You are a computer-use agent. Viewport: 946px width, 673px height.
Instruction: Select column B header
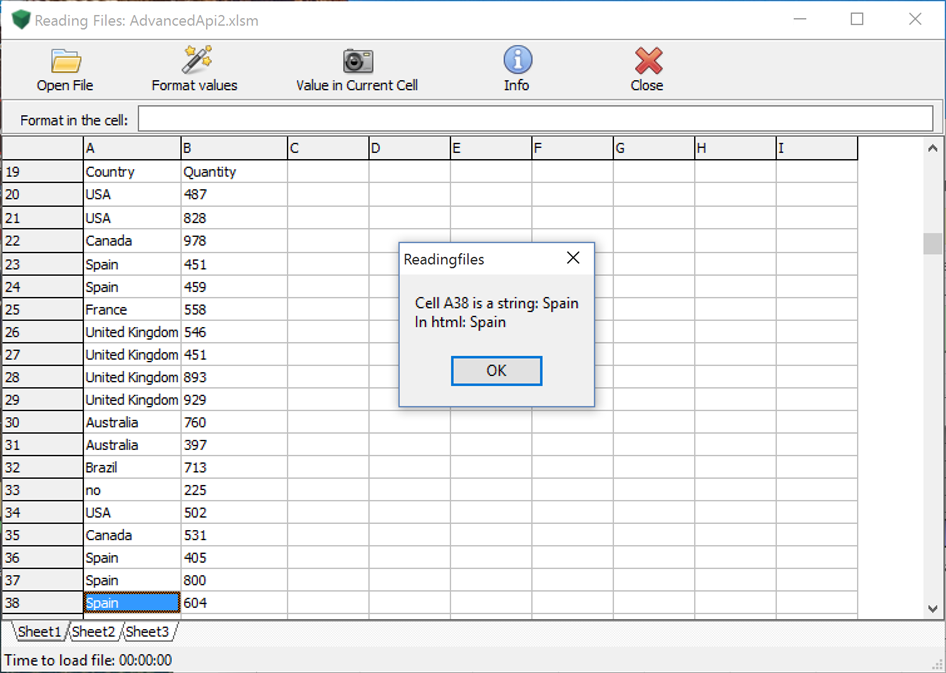click(233, 149)
